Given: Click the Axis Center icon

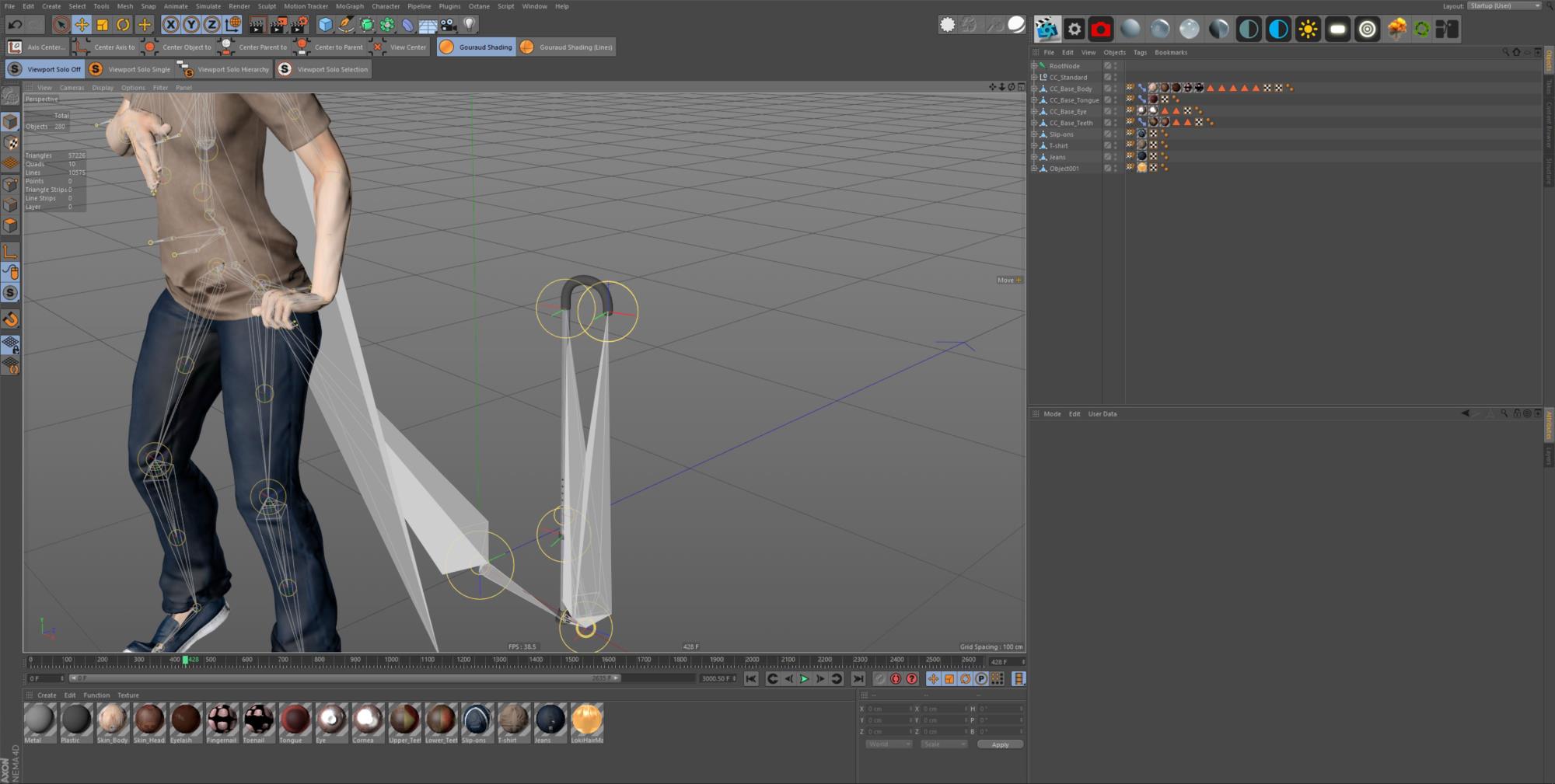Looking at the screenshot, I should 14,47.
